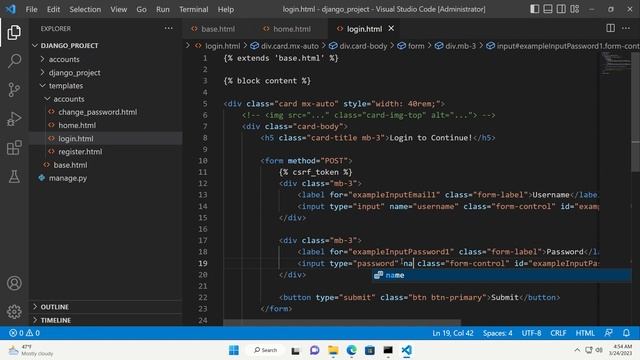
Task: Show hidden system tray icons
Action: click(x=577, y=350)
